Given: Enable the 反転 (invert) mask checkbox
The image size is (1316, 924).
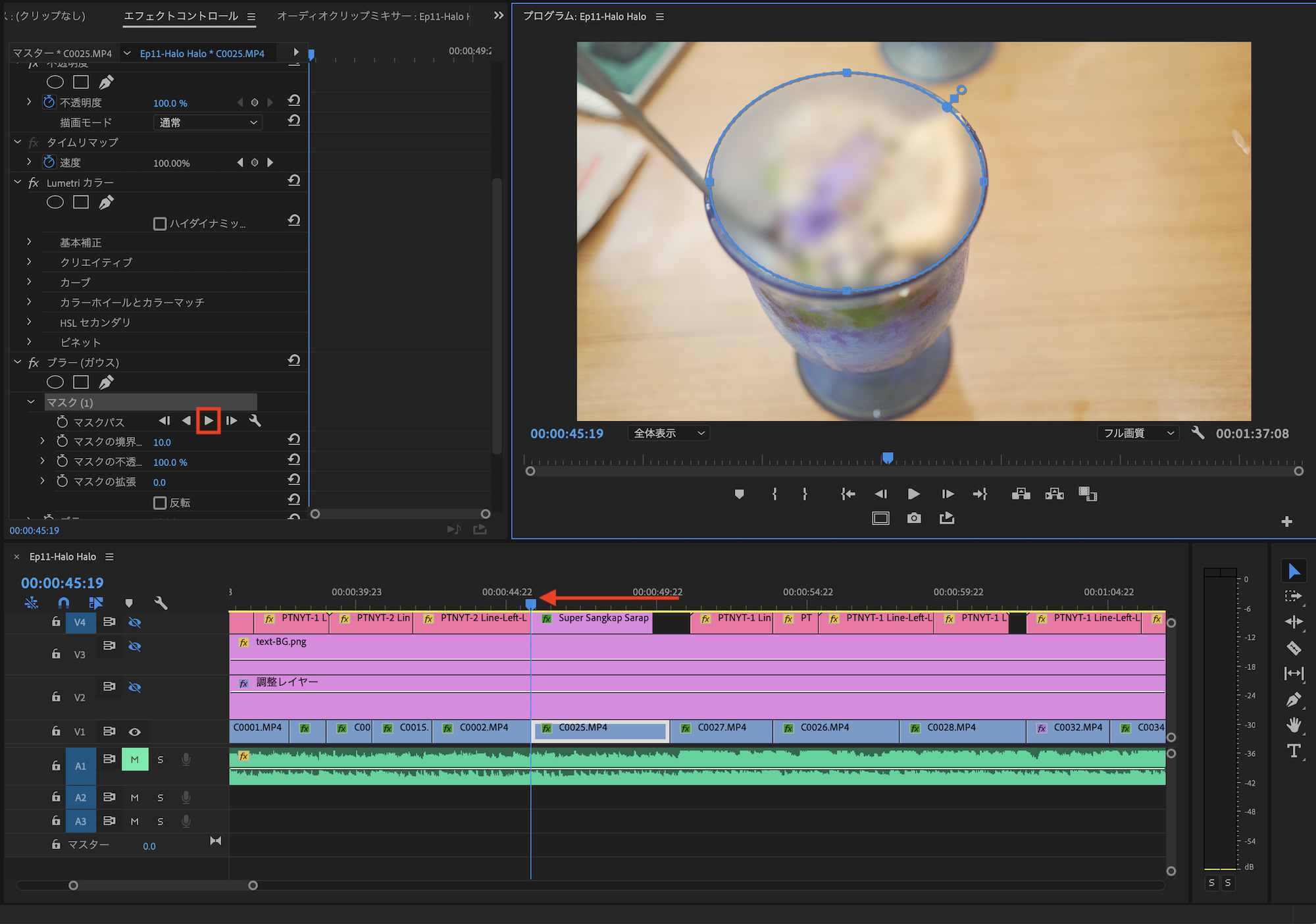Looking at the screenshot, I should 160,503.
